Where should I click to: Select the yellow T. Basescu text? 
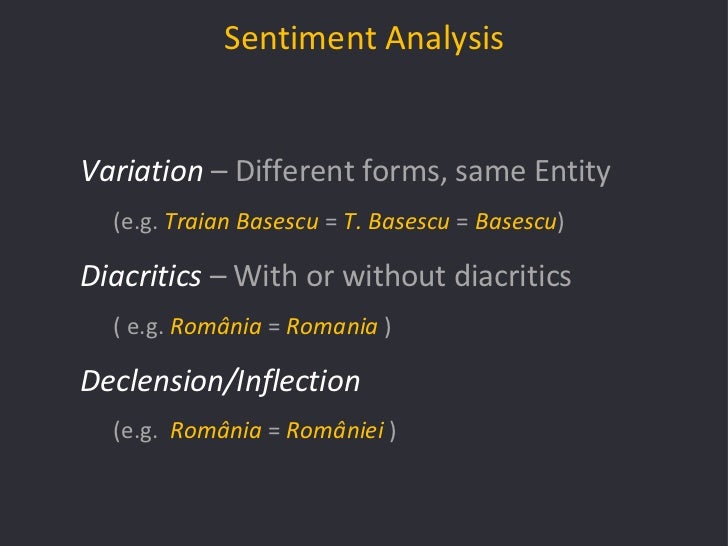pyautogui.click(x=396, y=222)
